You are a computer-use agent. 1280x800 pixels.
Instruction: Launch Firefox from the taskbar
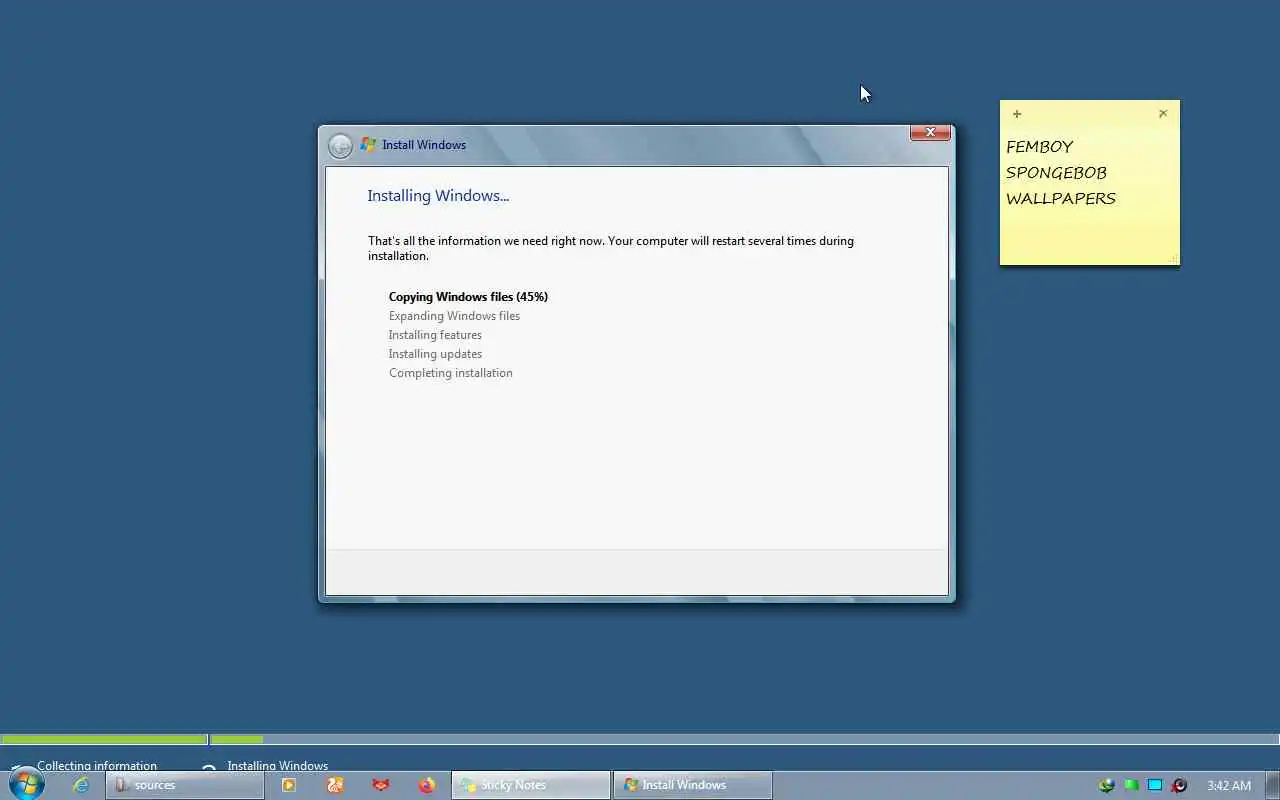tap(427, 785)
